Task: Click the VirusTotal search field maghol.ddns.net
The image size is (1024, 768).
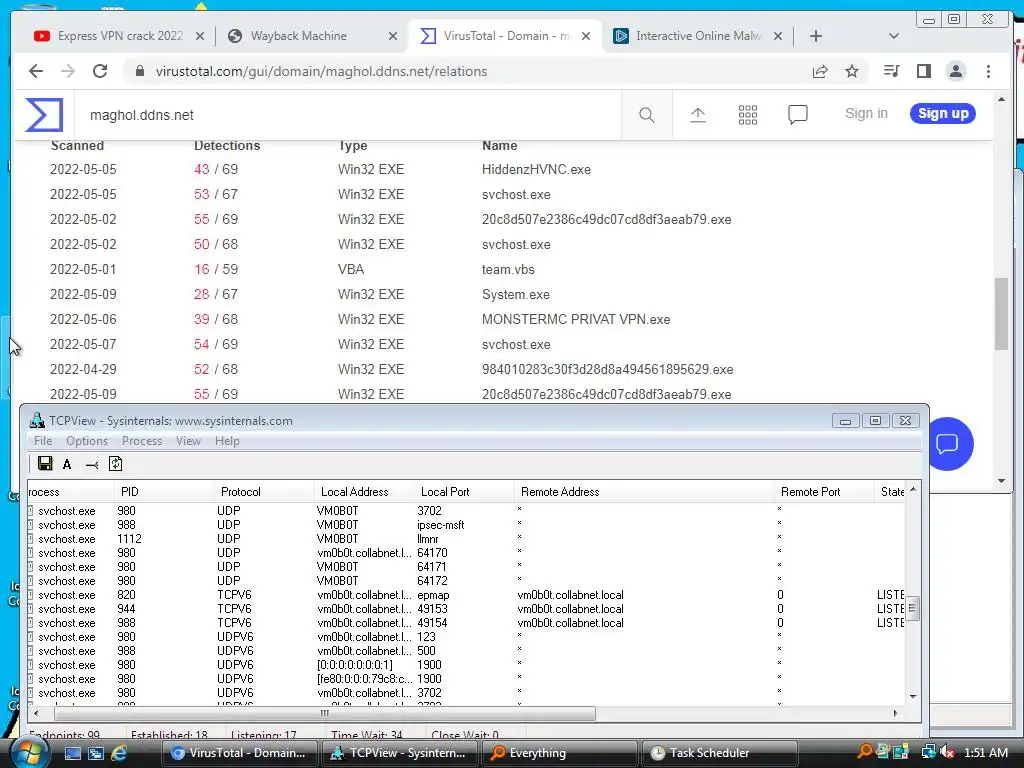Action: [x=346, y=115]
